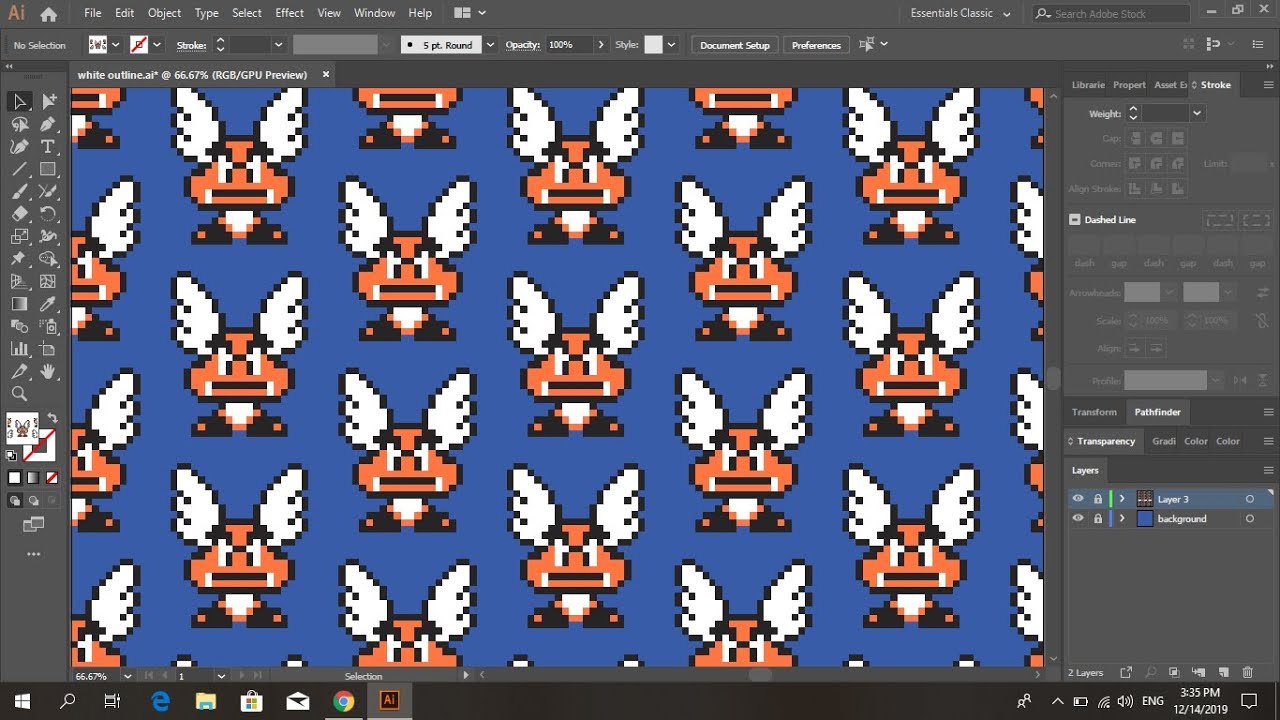Swap fill and stroke colors arrow
Screen dimensions: 1280x720
pyautogui.click(x=52, y=418)
